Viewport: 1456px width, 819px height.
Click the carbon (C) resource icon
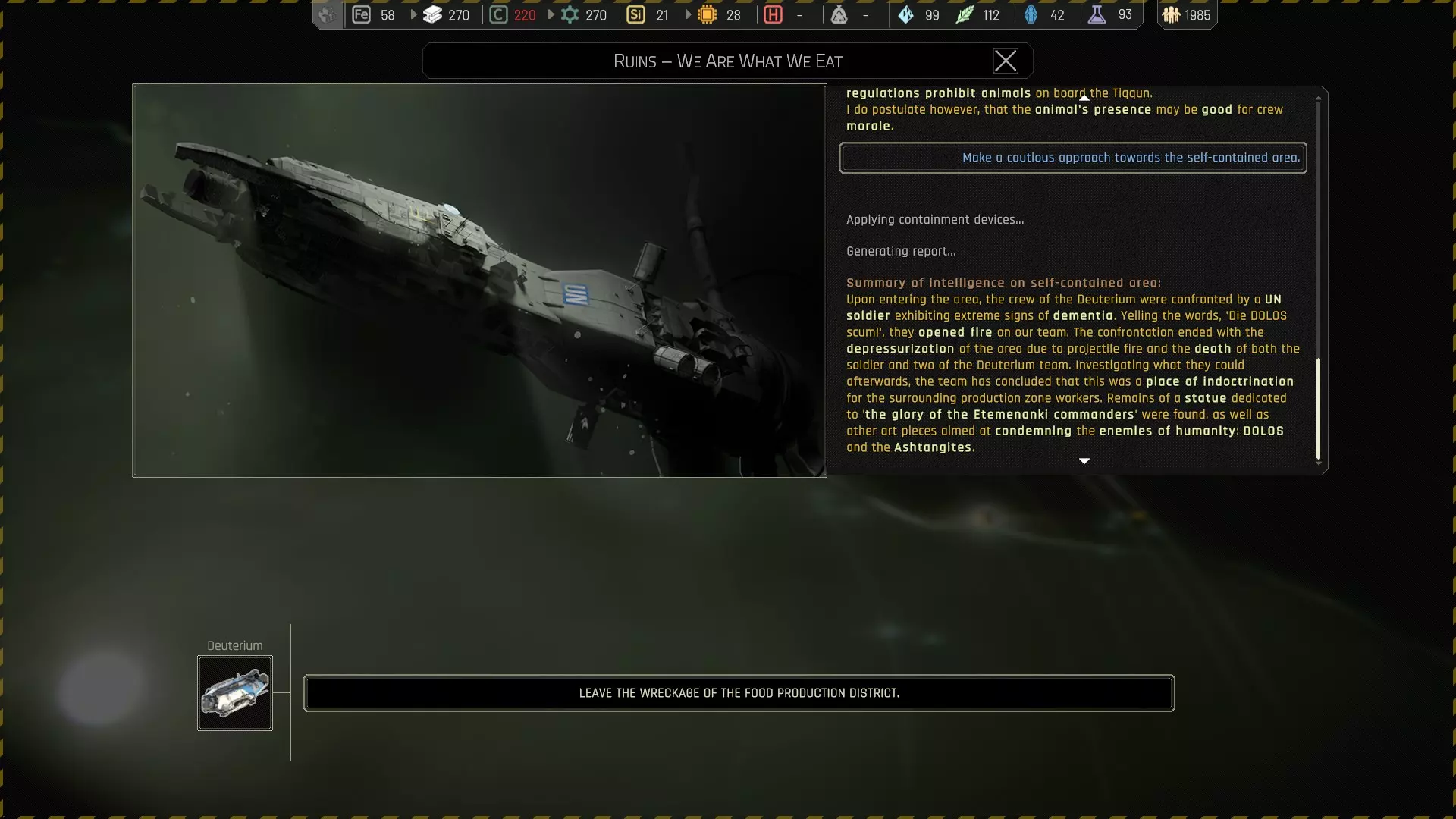pos(498,14)
